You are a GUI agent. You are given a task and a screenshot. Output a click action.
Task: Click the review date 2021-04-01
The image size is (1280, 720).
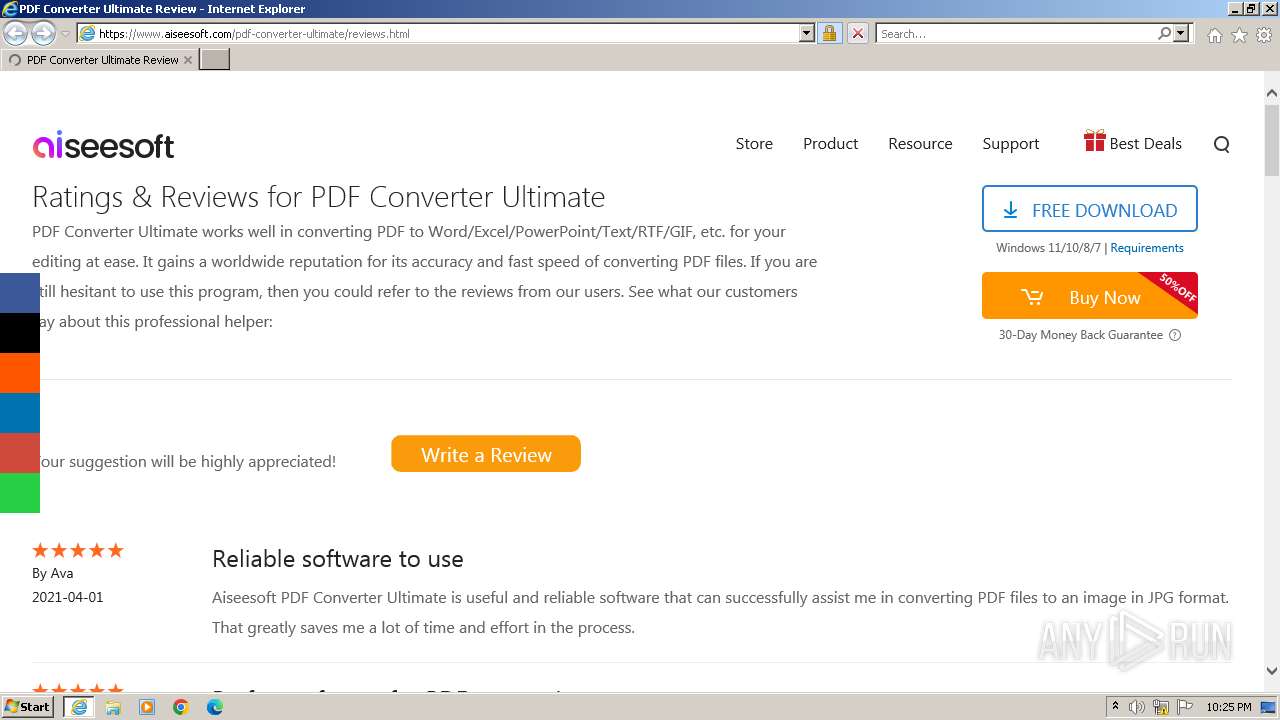click(67, 597)
